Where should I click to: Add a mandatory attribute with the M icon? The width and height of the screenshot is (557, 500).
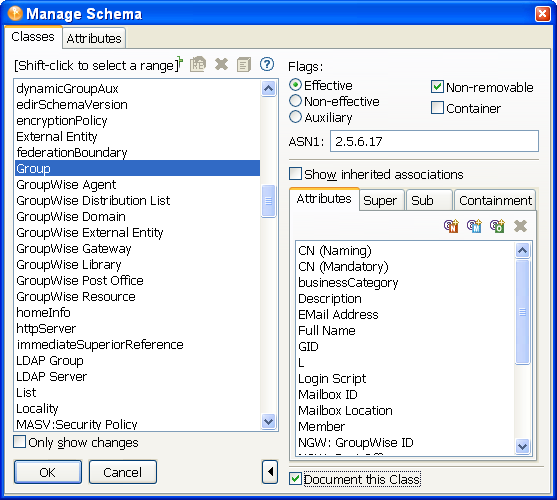coord(474,226)
